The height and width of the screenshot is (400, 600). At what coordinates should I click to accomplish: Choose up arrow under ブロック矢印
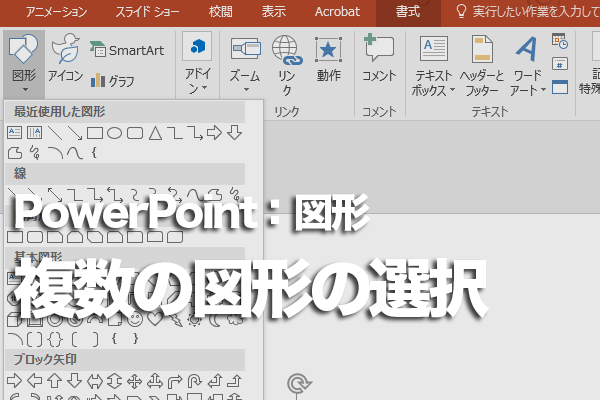pyautogui.click(x=55, y=381)
